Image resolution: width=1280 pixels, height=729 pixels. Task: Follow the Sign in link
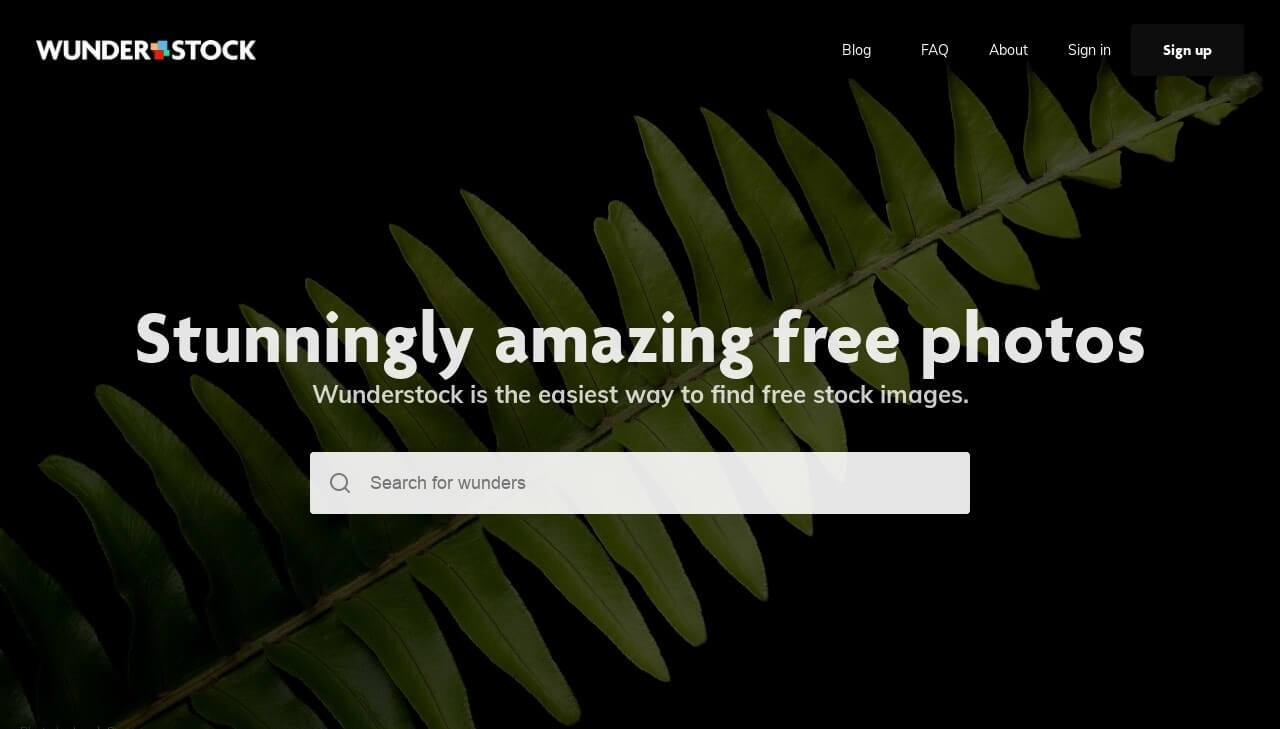tap(1089, 50)
